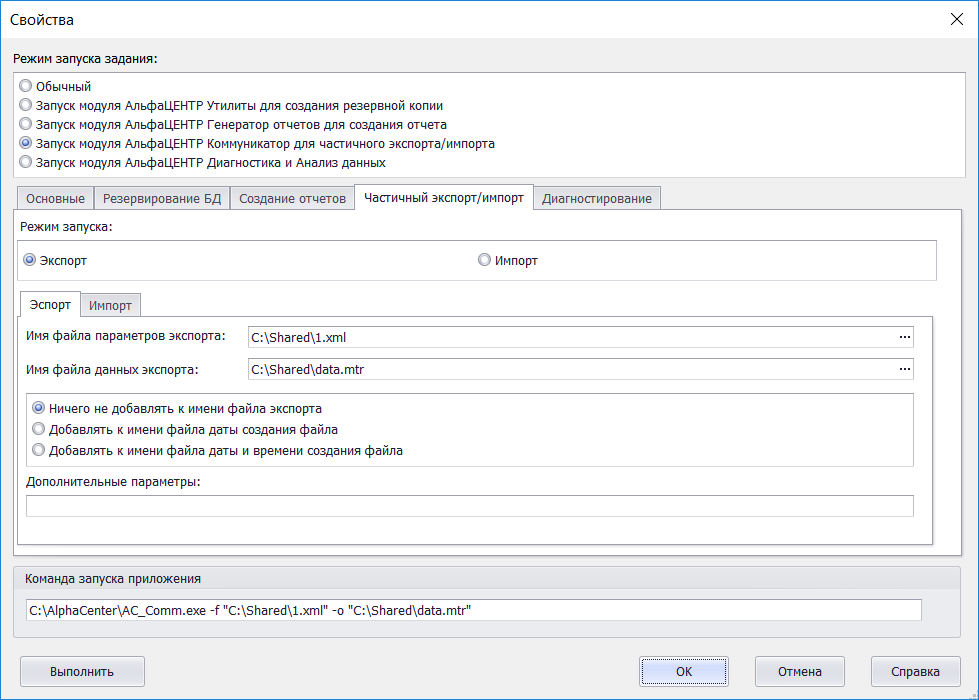Close the Свойства dialog window

tap(954, 19)
